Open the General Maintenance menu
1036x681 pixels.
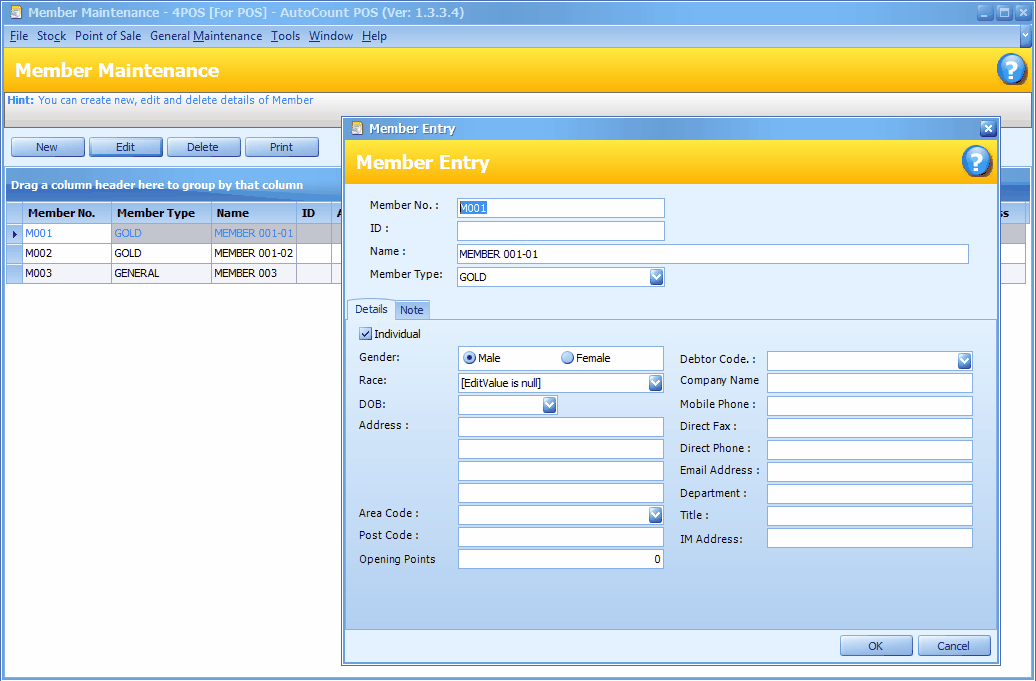pyautogui.click(x=206, y=36)
